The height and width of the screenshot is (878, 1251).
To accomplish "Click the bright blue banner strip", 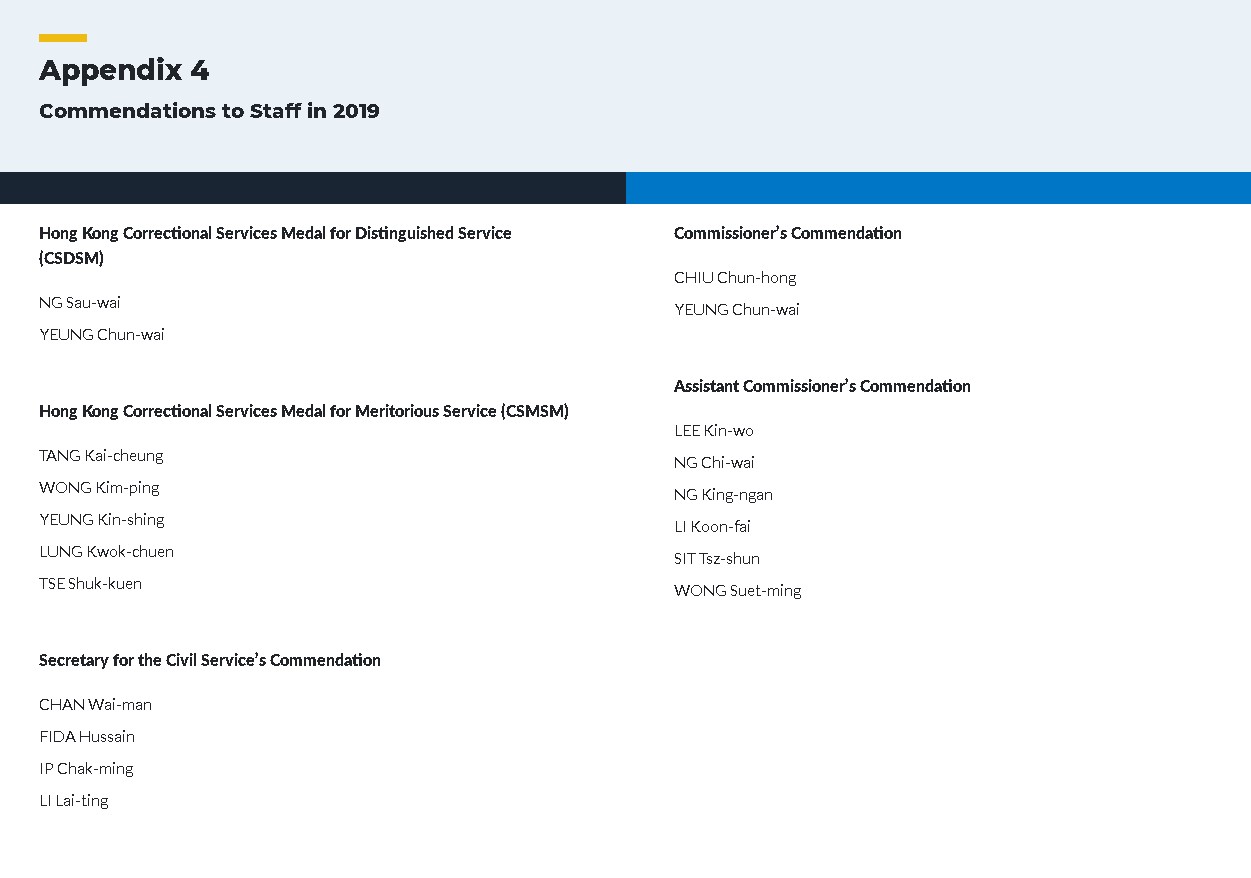I will pos(938,188).
